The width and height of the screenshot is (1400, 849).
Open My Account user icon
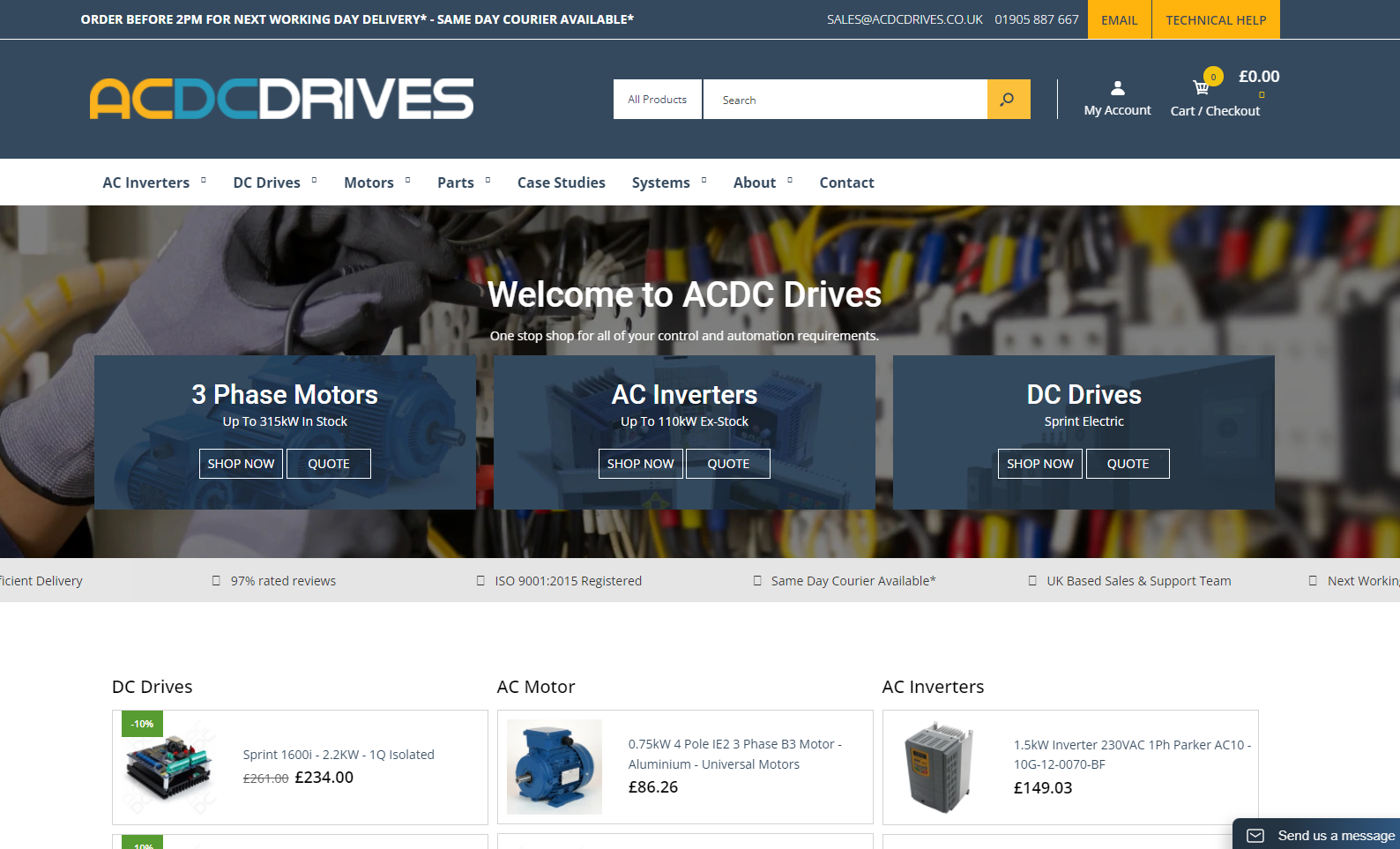[x=1117, y=88]
